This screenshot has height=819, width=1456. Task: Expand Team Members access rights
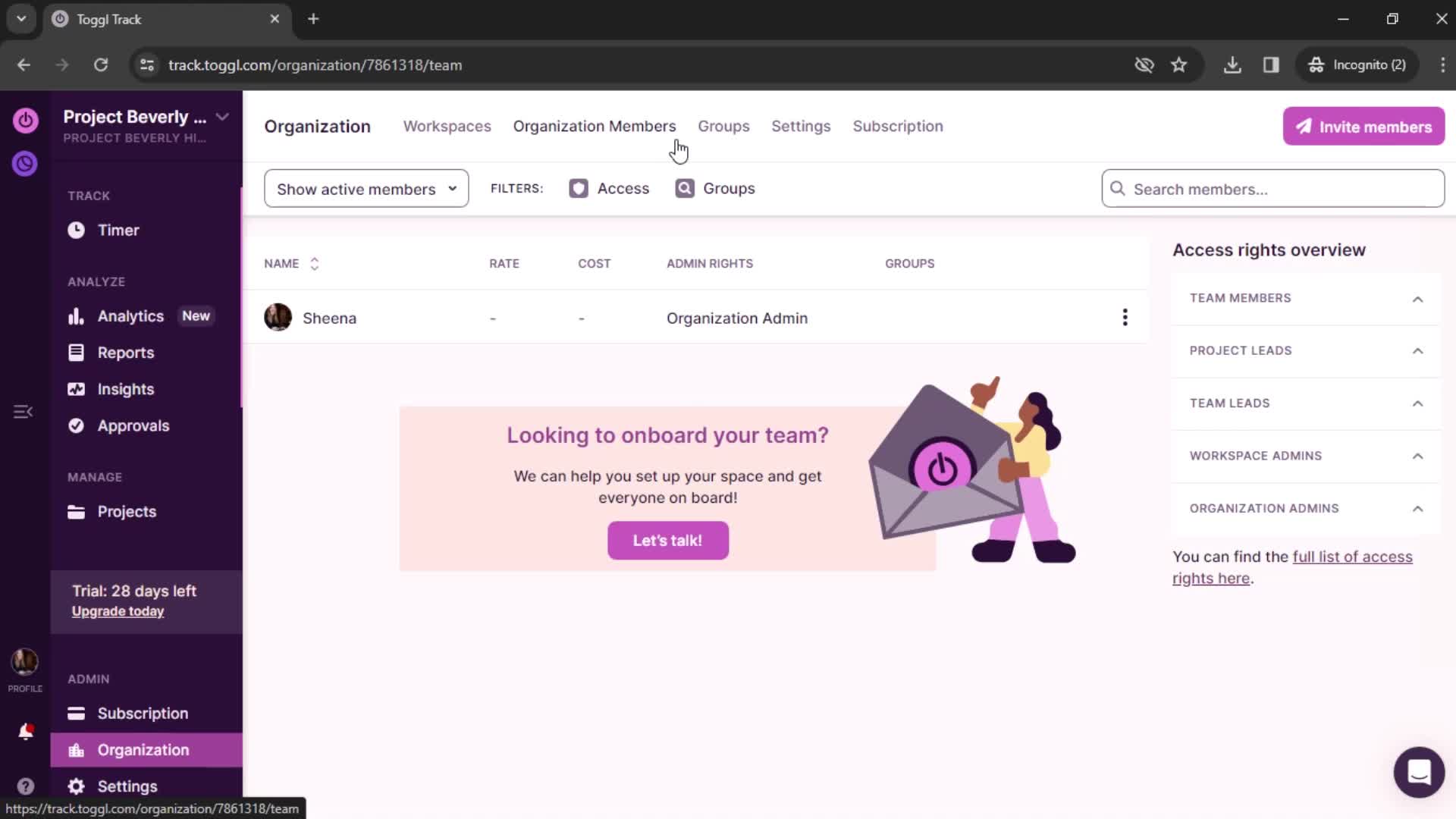pyautogui.click(x=1418, y=298)
